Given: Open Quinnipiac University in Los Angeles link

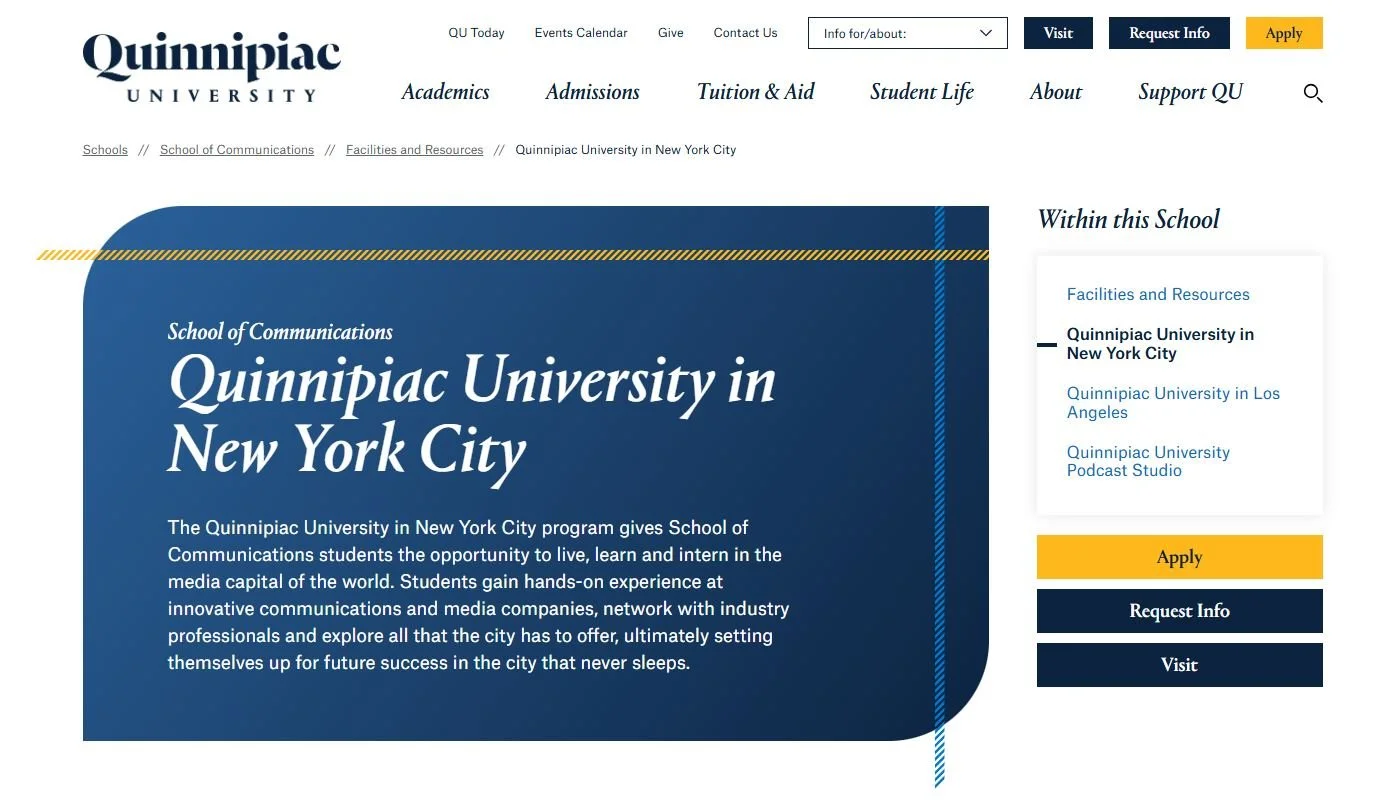Looking at the screenshot, I should 1173,403.
